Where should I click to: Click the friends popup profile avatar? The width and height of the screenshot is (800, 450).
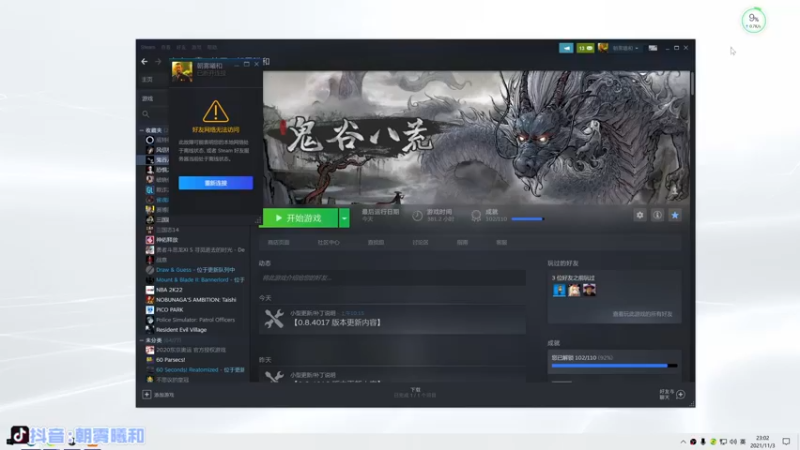(182, 71)
